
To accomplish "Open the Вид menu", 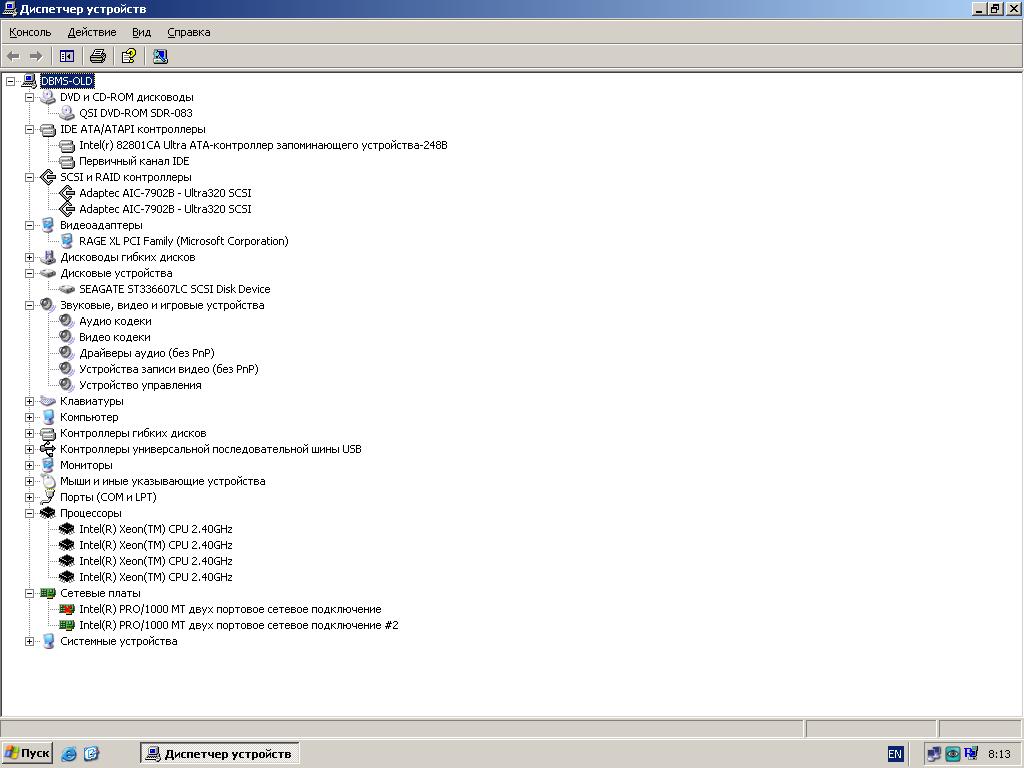I will (x=141, y=32).
